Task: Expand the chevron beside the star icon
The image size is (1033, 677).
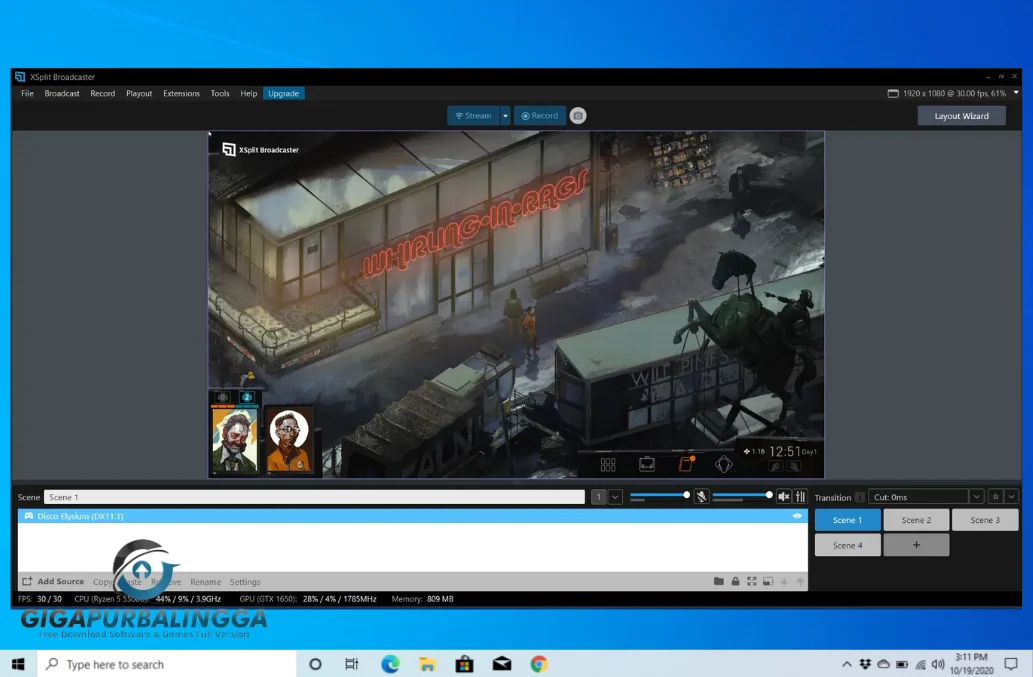Action: click(1011, 497)
